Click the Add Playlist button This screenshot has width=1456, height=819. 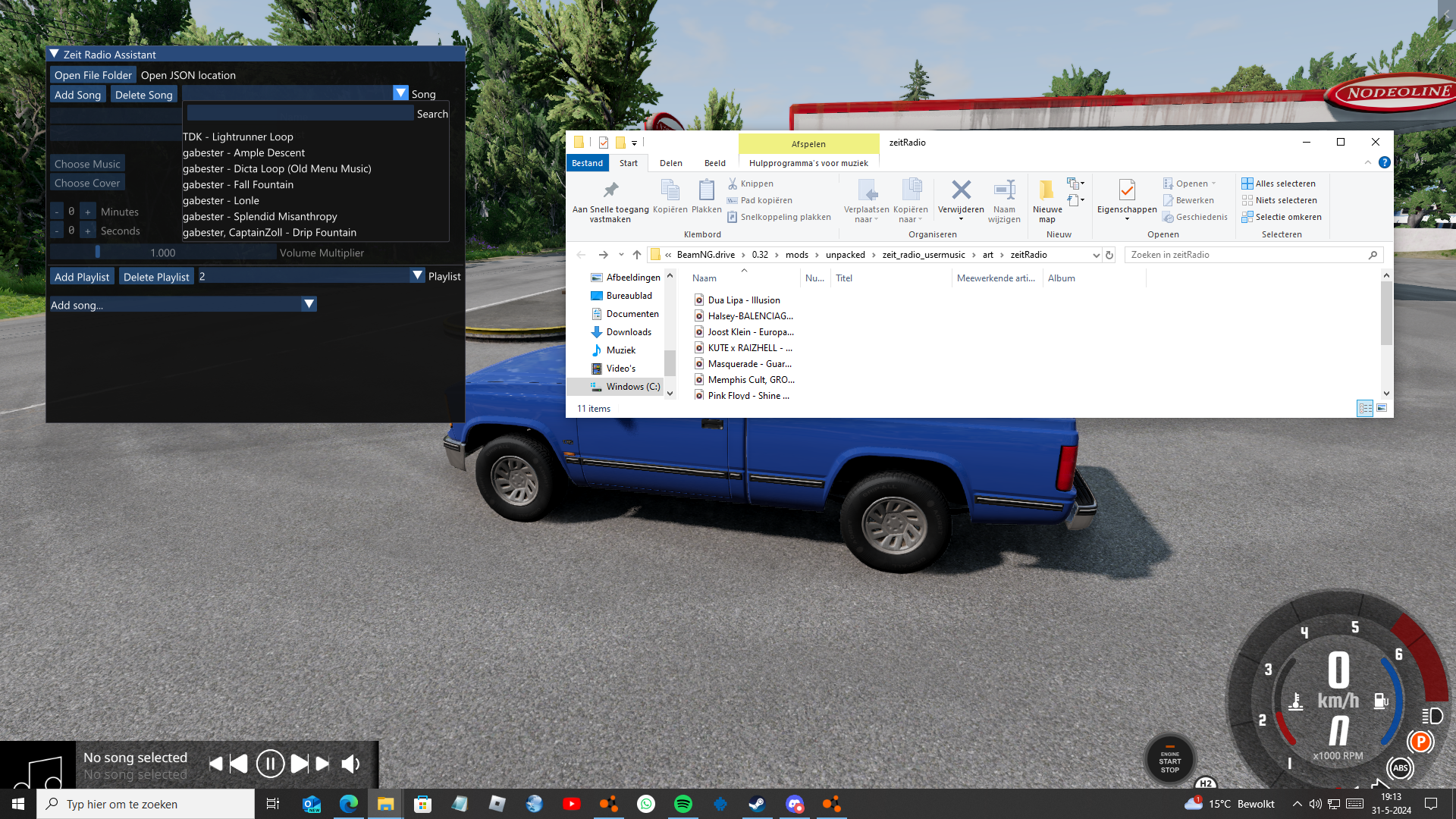[82, 277]
